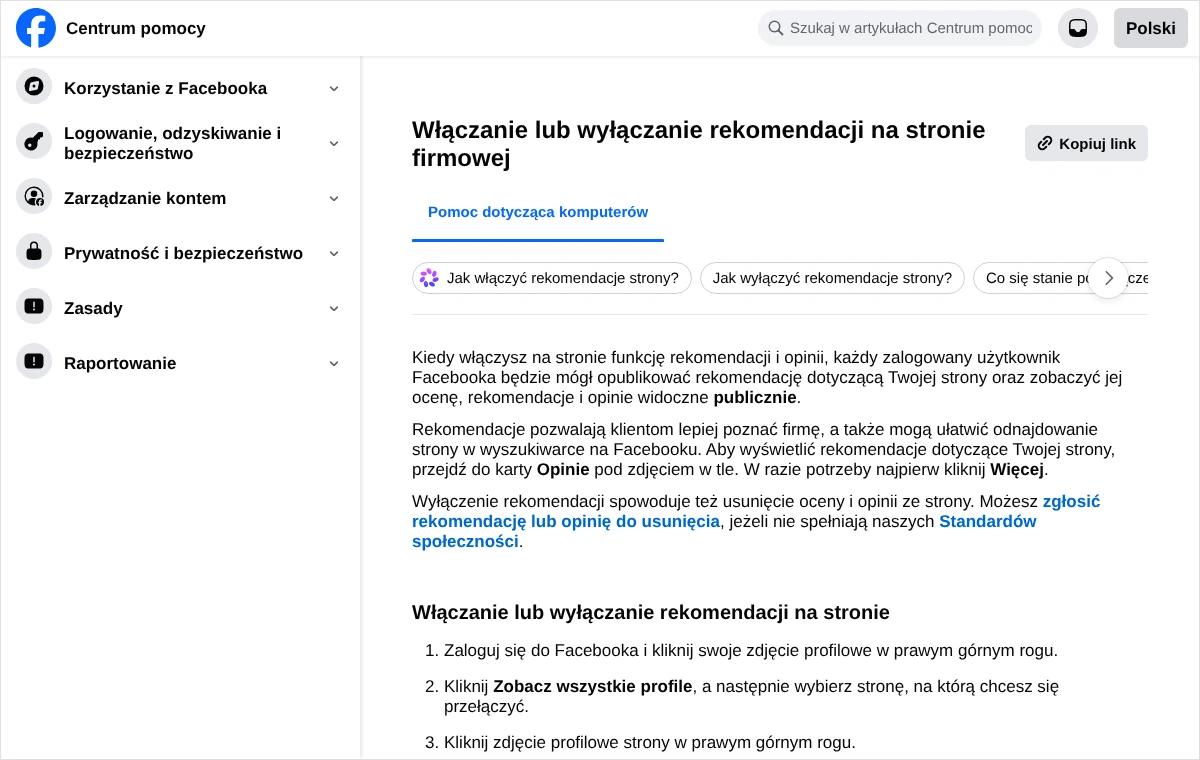Image resolution: width=1200 pixels, height=760 pixels.
Task: Click the Kopiuj link button
Action: point(1086,143)
